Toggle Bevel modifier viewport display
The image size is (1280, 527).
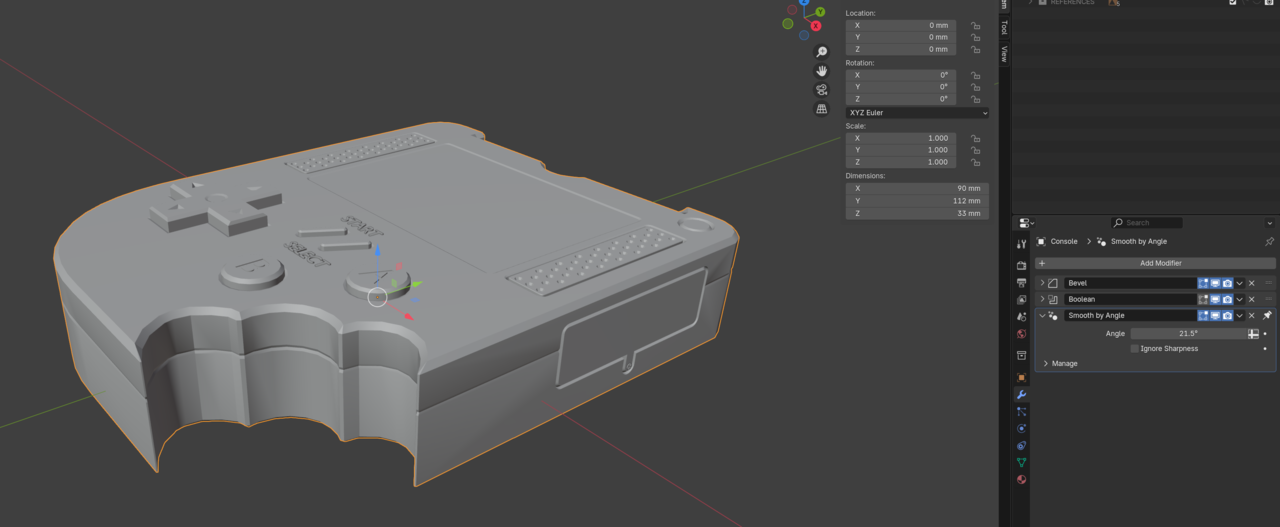1216,283
